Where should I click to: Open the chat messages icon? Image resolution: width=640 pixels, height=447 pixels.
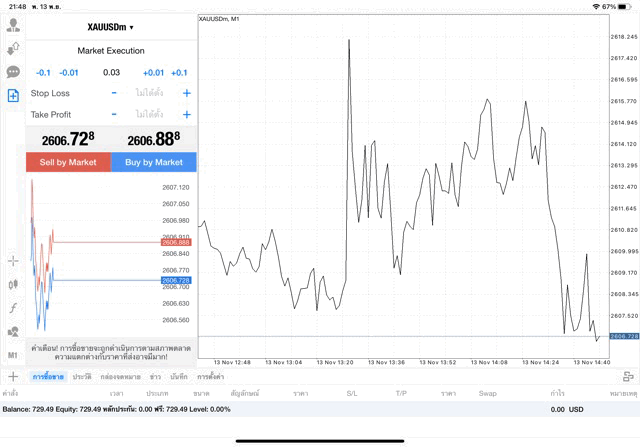tap(13, 72)
